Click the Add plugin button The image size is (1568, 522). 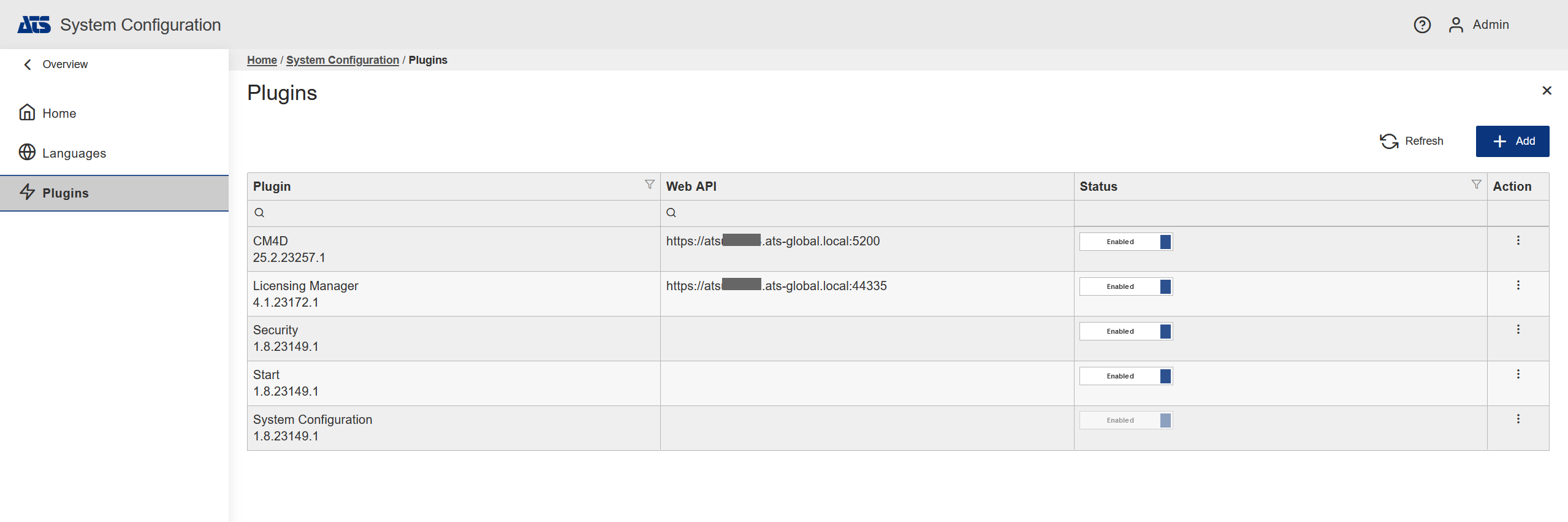1512,141
